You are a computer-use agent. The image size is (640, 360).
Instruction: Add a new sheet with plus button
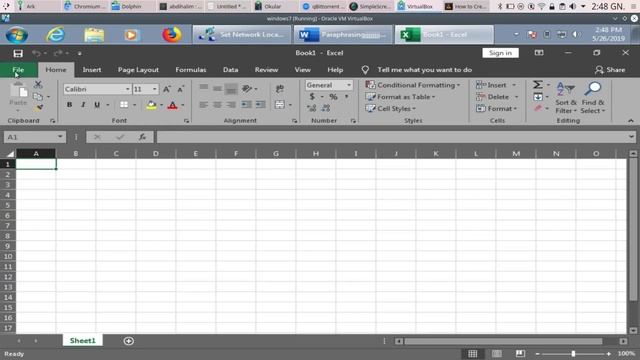pos(129,341)
